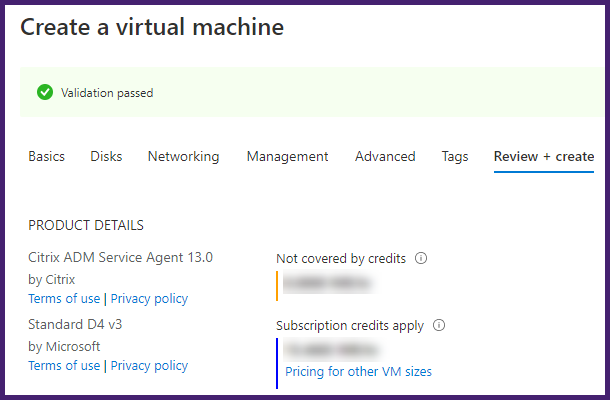
Task: Select the Review + create tab
Action: tap(544, 156)
